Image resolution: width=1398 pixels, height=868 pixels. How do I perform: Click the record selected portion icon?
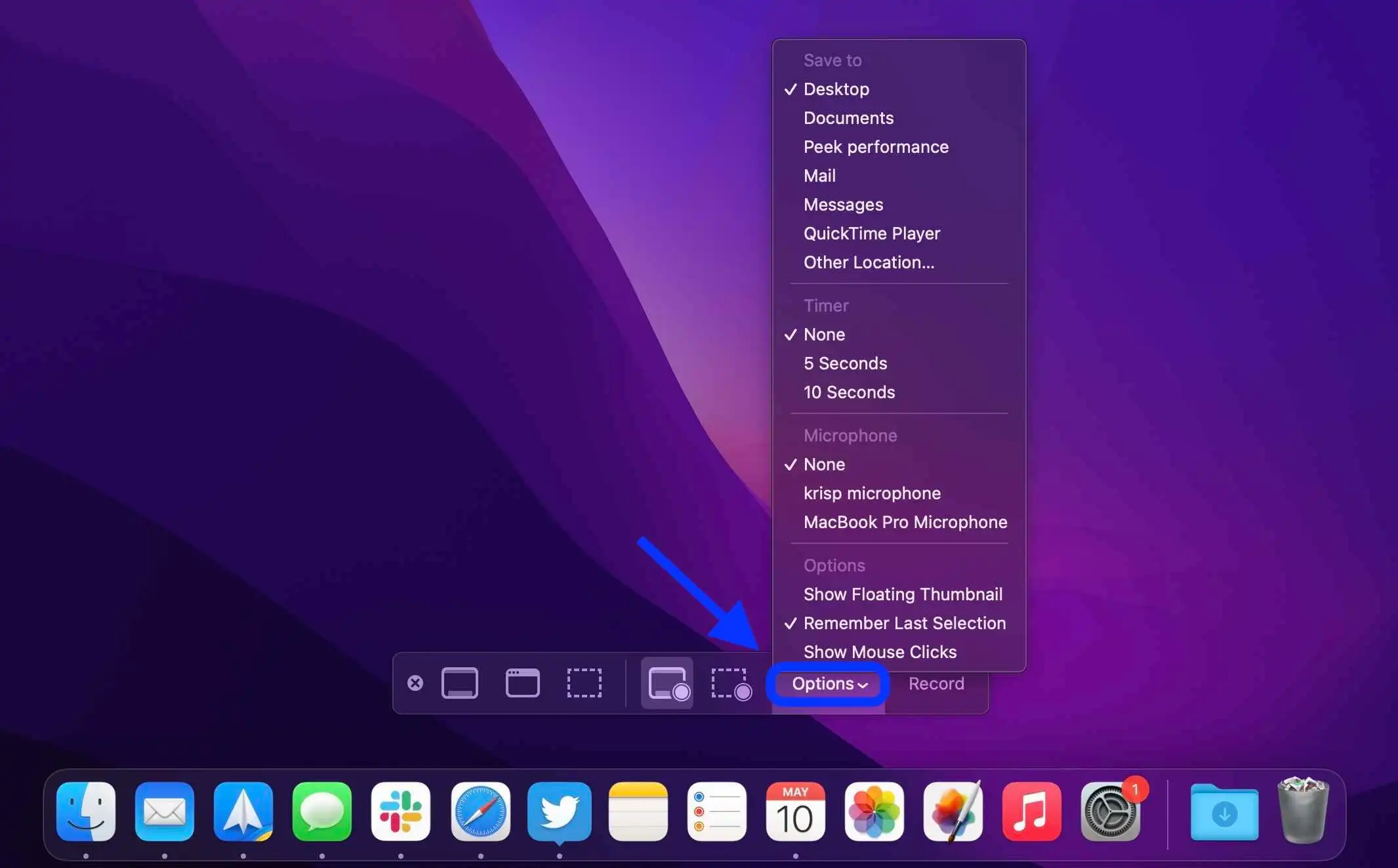[731, 683]
